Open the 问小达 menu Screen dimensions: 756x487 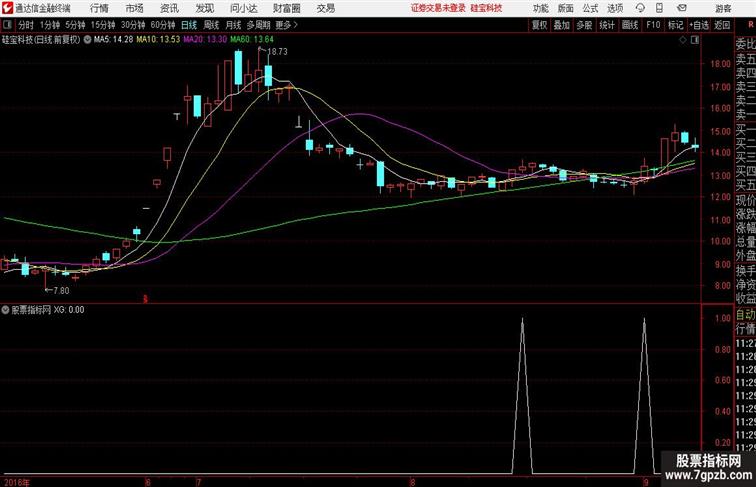(x=243, y=8)
